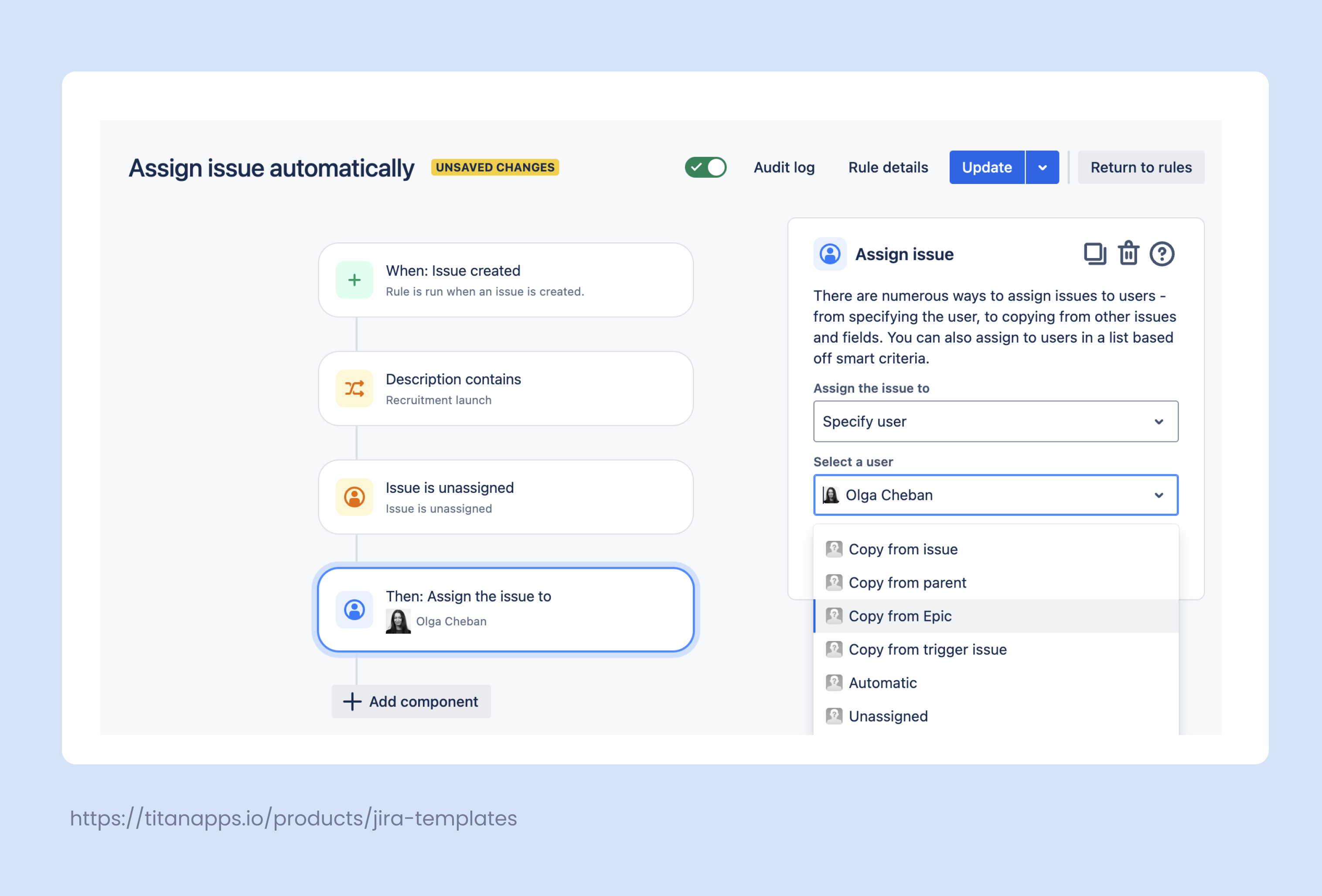Image resolution: width=1322 pixels, height=896 pixels.
Task: Click the delete trash icon in Assign issue panel
Action: tap(1128, 254)
